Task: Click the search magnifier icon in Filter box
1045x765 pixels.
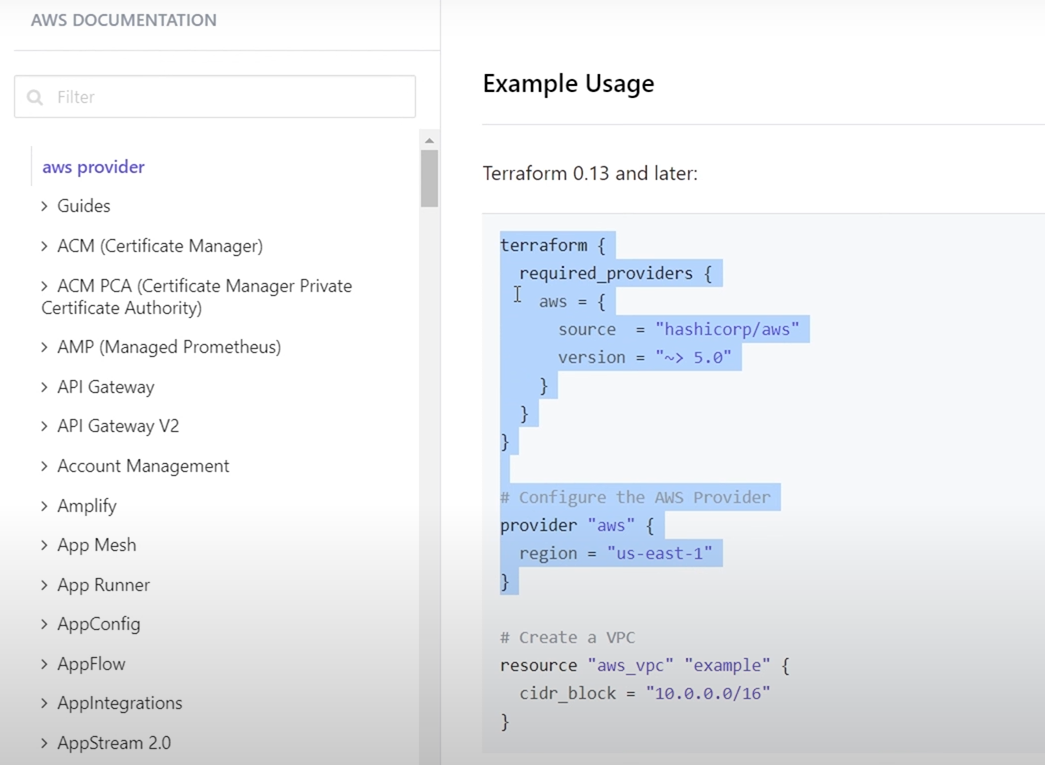Action: click(x=35, y=97)
